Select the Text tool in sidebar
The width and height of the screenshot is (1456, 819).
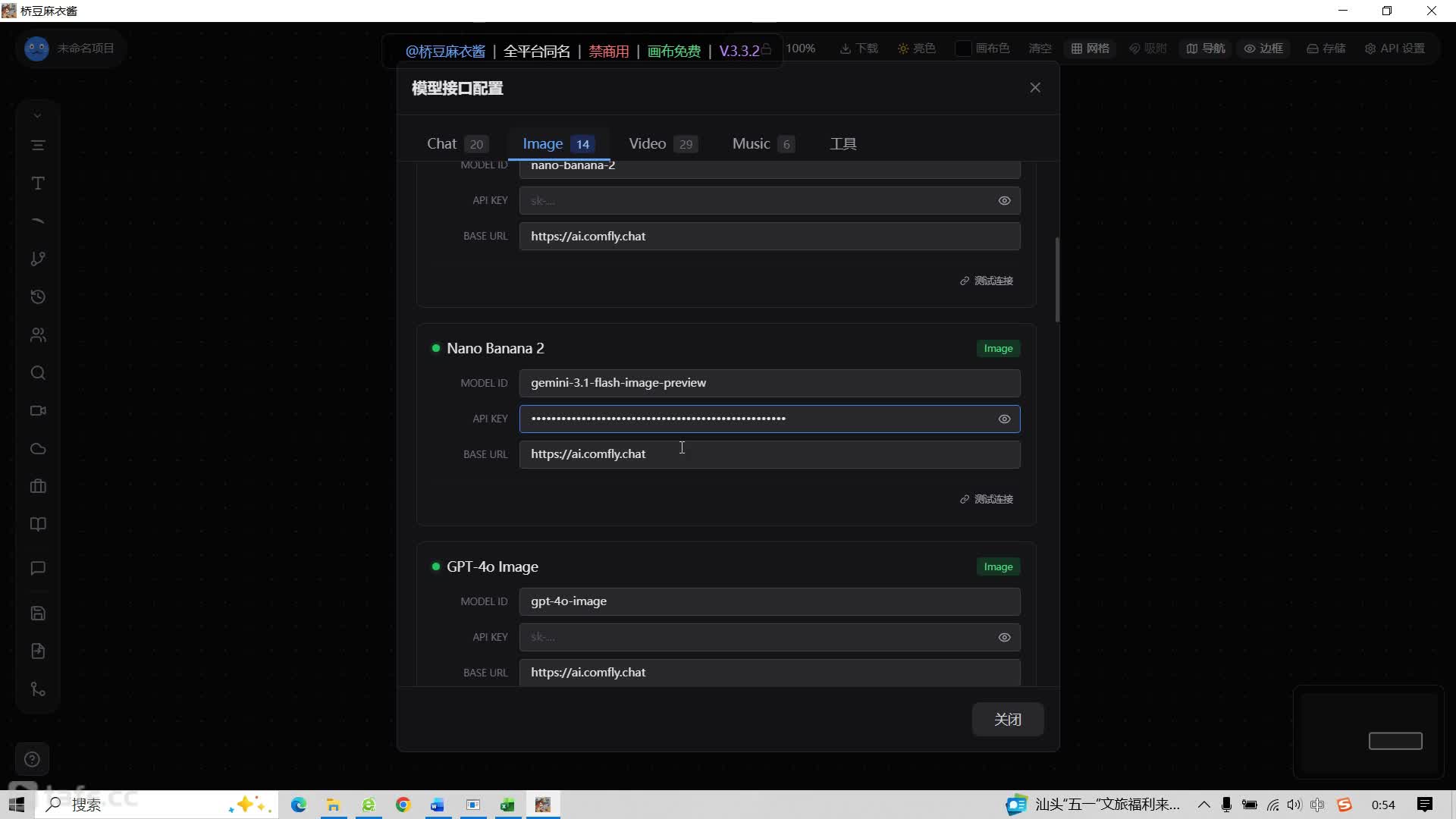(x=38, y=184)
